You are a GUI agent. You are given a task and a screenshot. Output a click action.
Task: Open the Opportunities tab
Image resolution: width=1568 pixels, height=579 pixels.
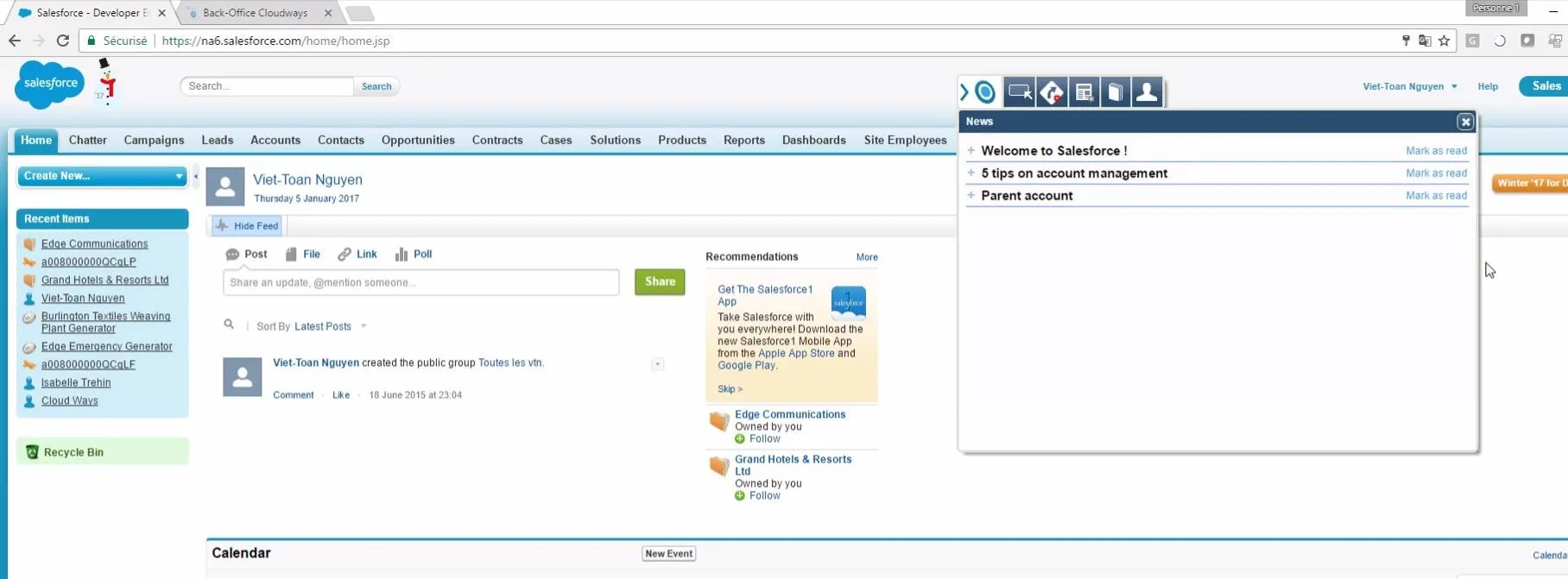418,140
